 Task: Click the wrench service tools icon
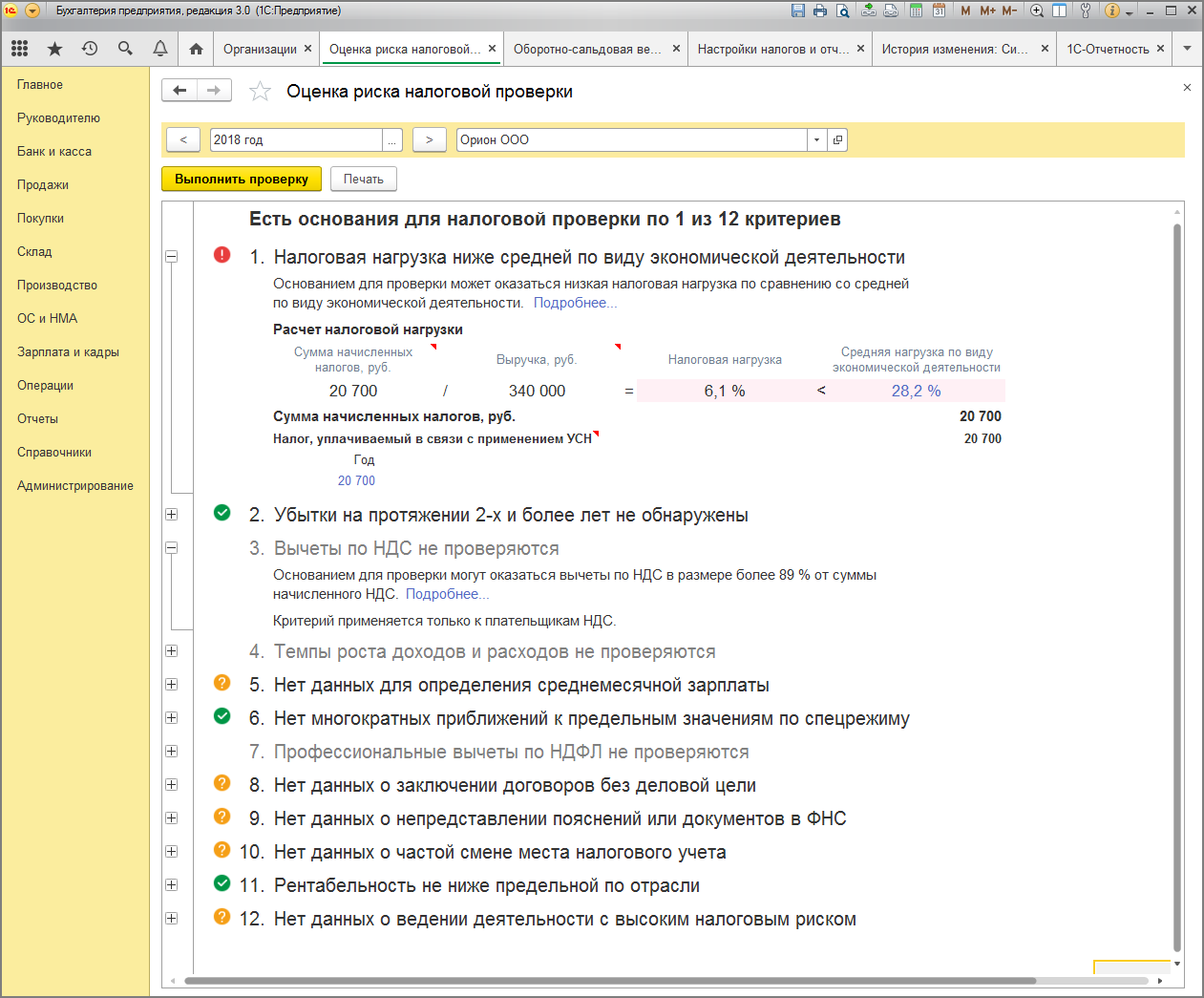coord(1086,11)
